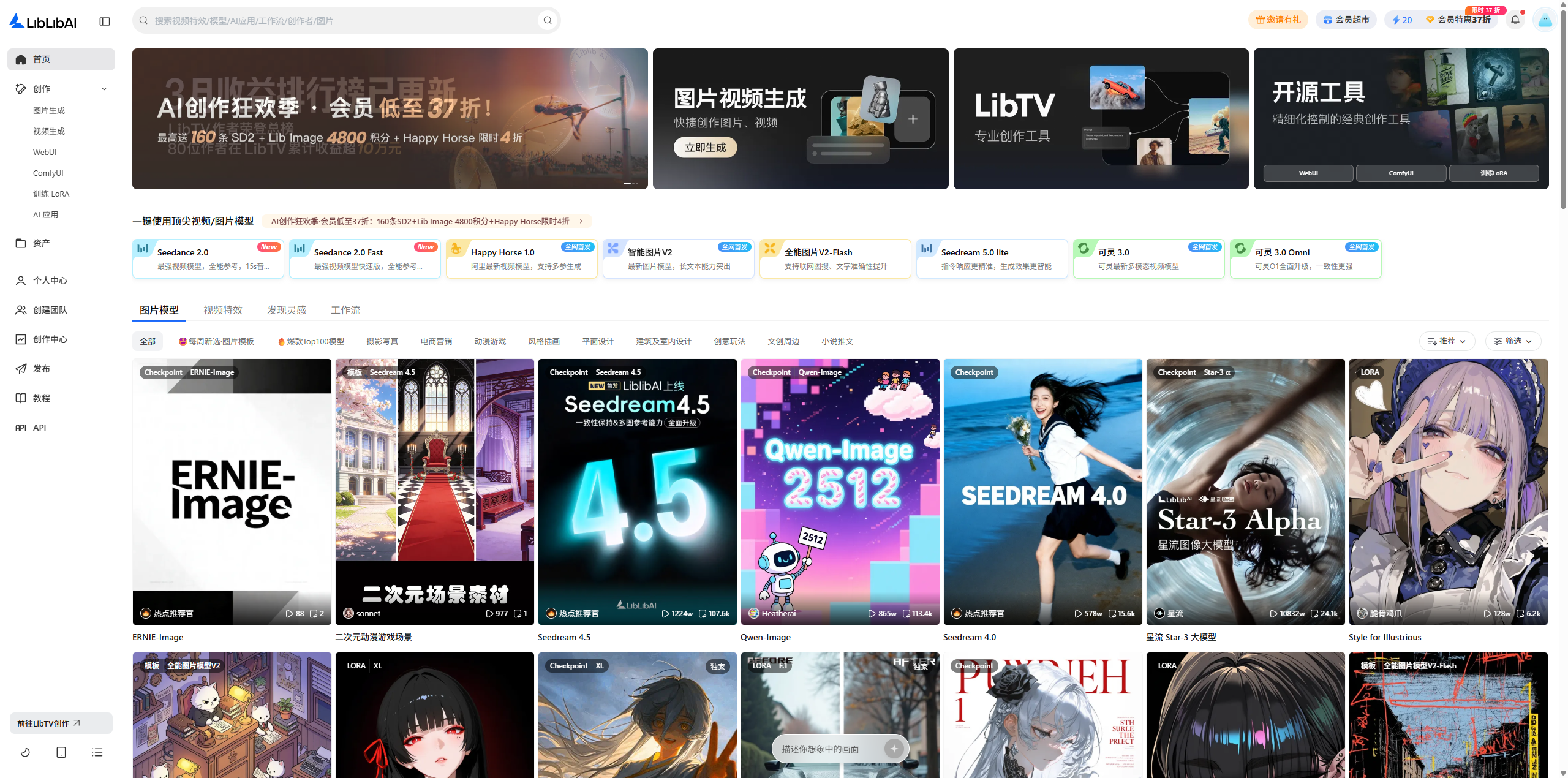Click the 可灵 3.0 Omni model icon
The width and height of the screenshot is (1568, 778).
pos(1240,248)
